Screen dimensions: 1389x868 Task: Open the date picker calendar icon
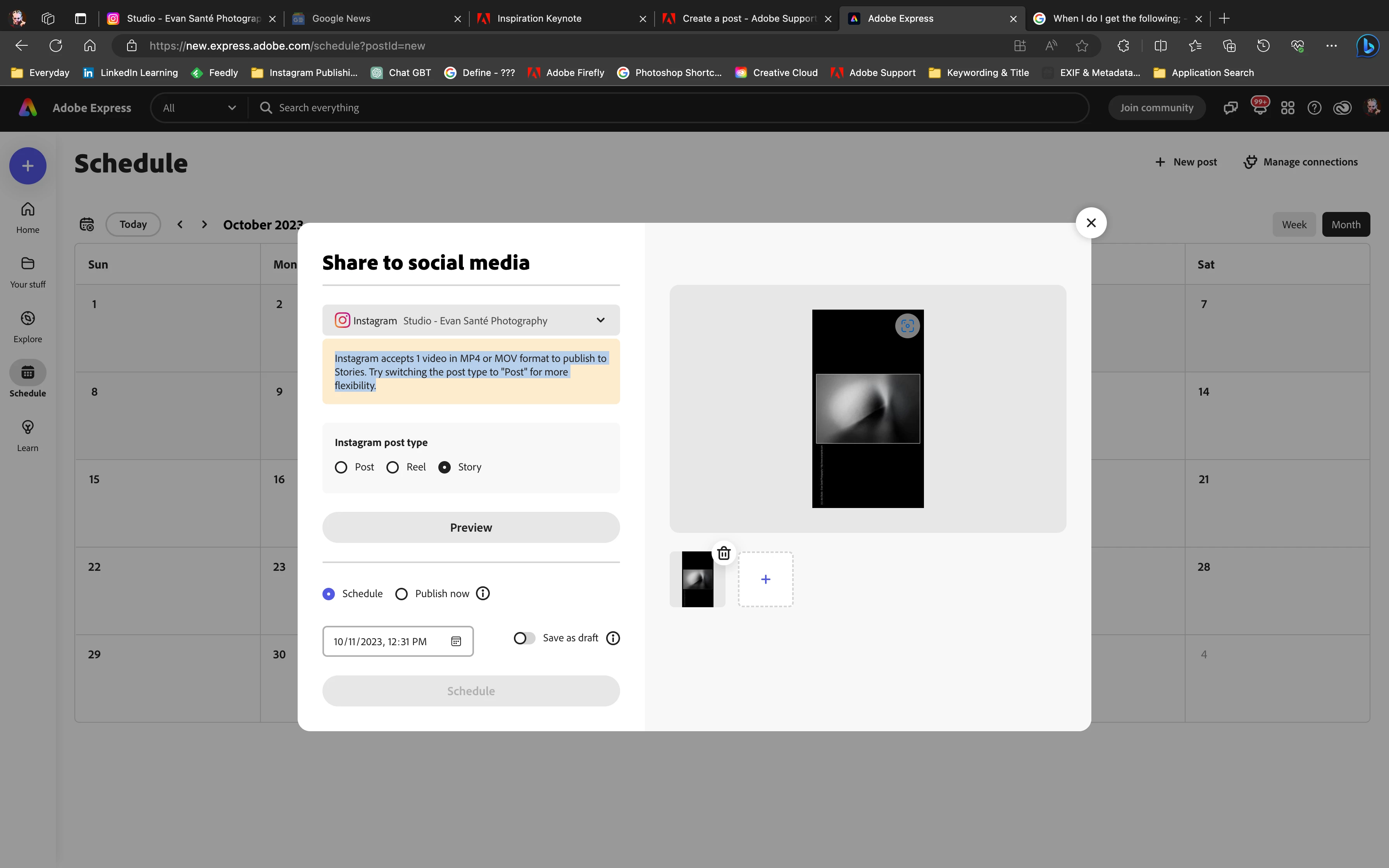pos(456,641)
